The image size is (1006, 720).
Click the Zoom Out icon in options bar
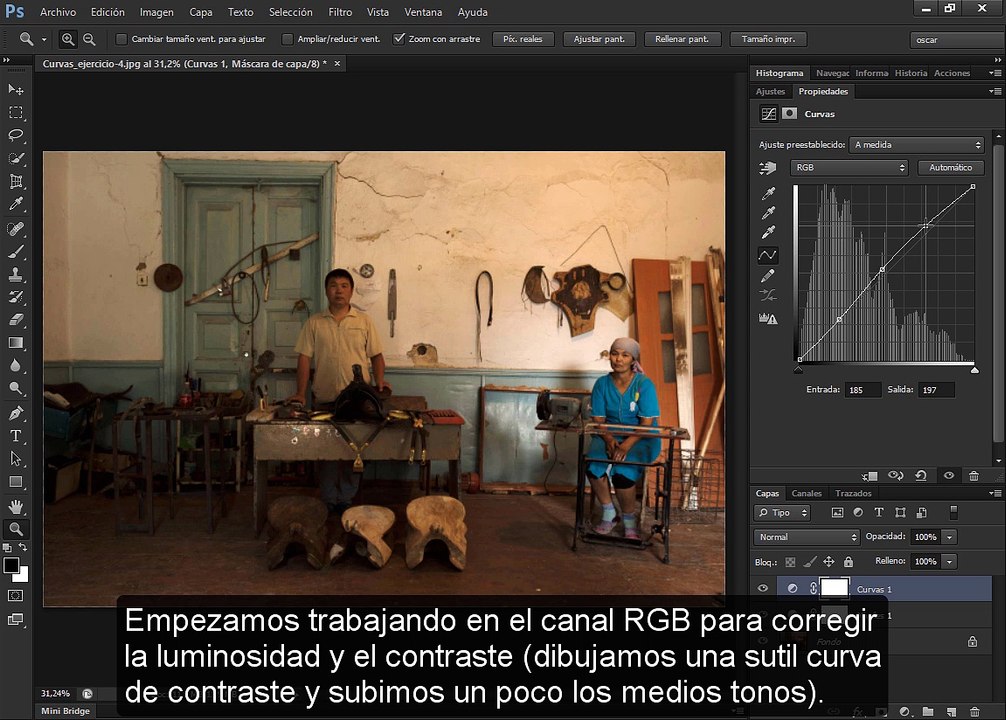89,39
